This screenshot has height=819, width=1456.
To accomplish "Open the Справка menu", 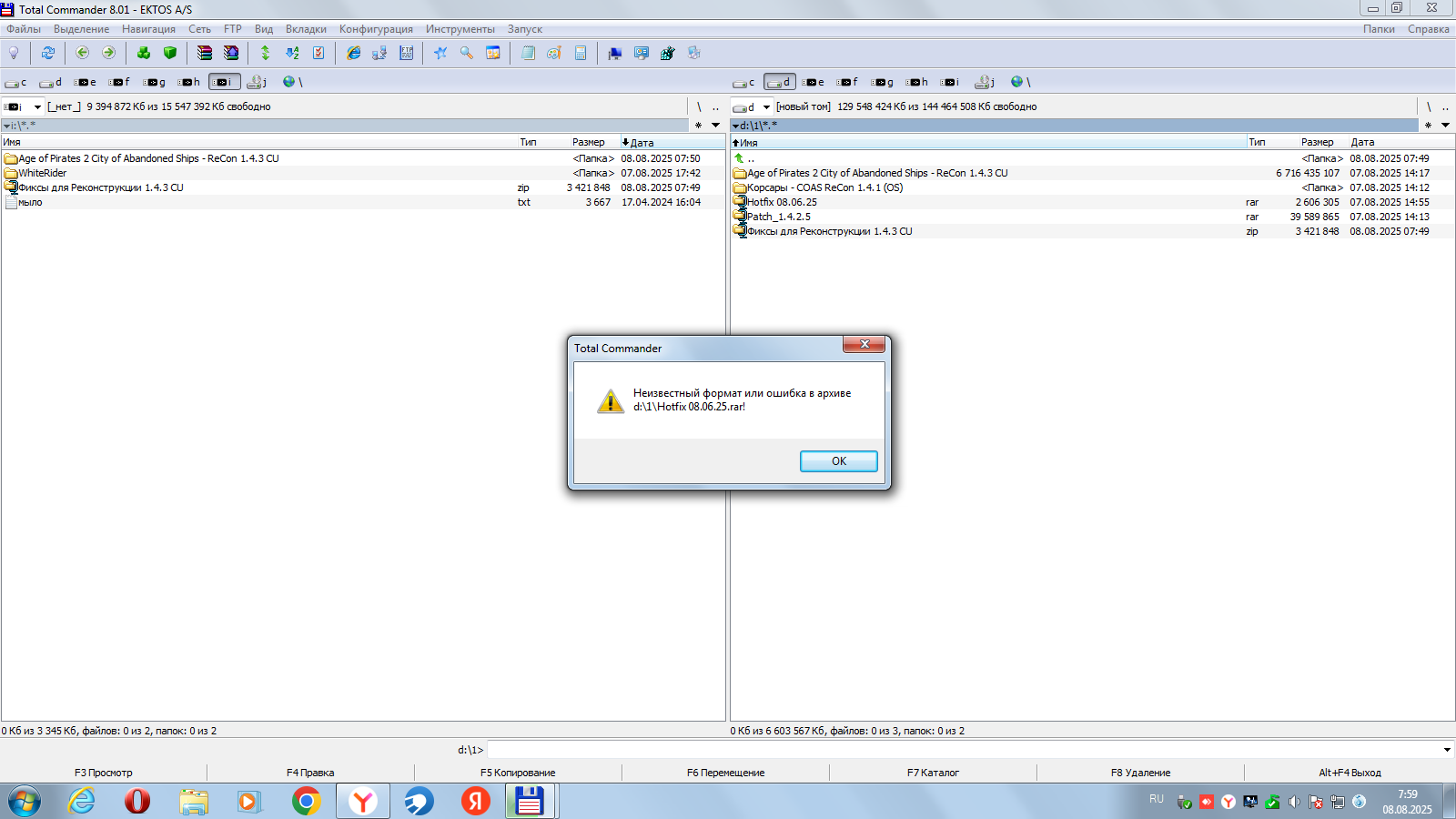I will (1428, 29).
